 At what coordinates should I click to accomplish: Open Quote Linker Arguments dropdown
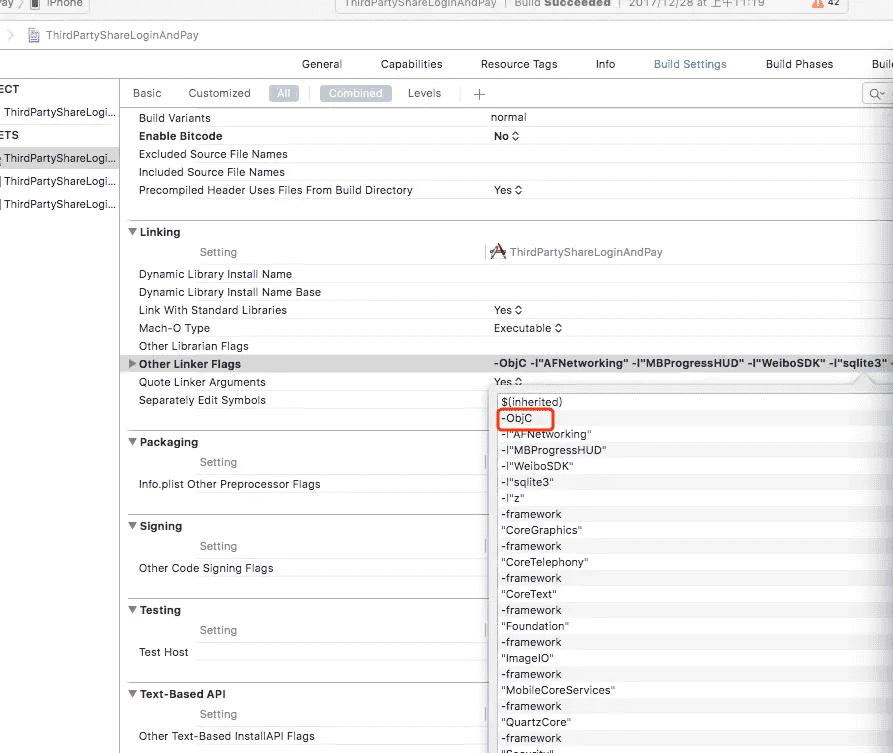point(507,382)
